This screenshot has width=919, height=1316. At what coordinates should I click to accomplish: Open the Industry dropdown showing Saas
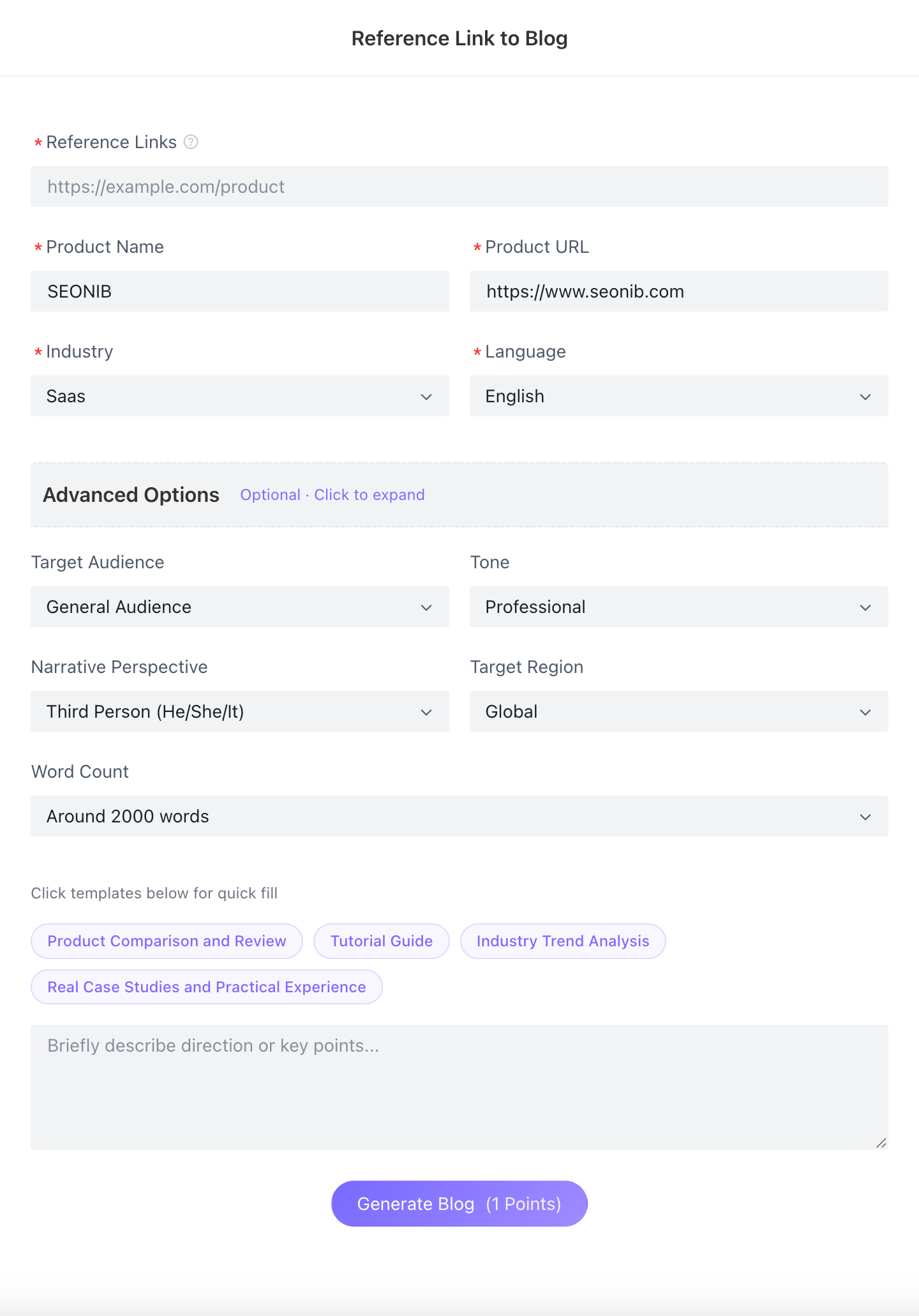pyautogui.click(x=240, y=396)
